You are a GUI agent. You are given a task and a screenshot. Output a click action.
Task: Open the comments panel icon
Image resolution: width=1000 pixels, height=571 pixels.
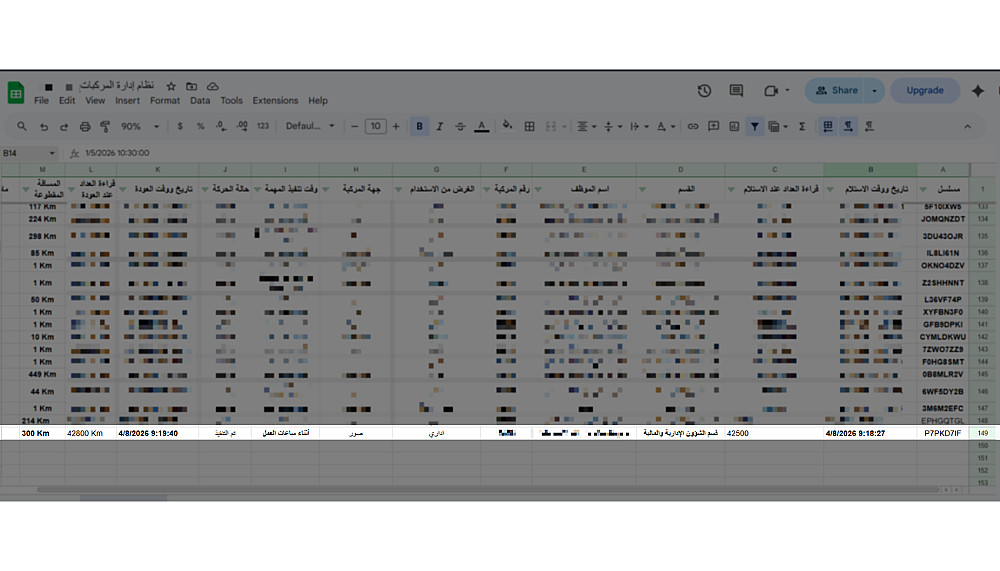coord(736,91)
